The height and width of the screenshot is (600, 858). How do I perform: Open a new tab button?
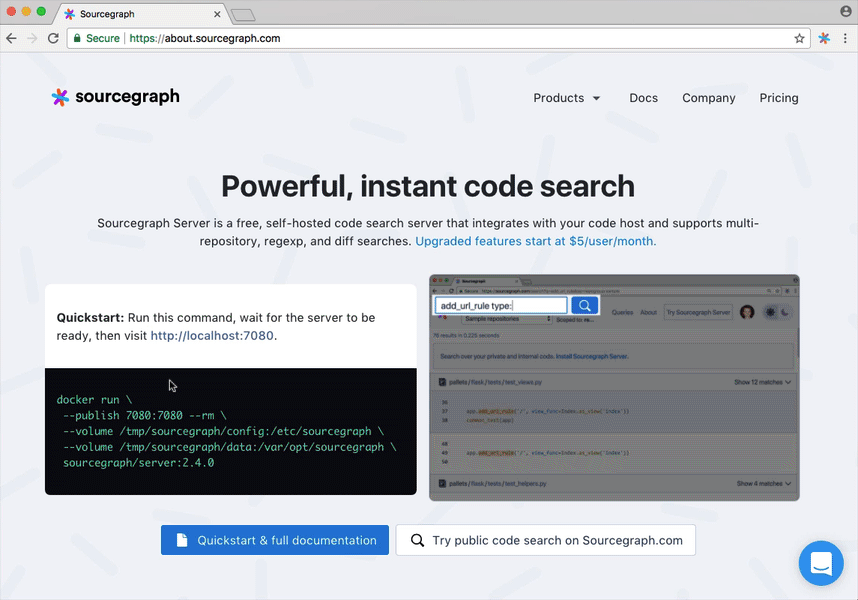pyautogui.click(x=244, y=15)
